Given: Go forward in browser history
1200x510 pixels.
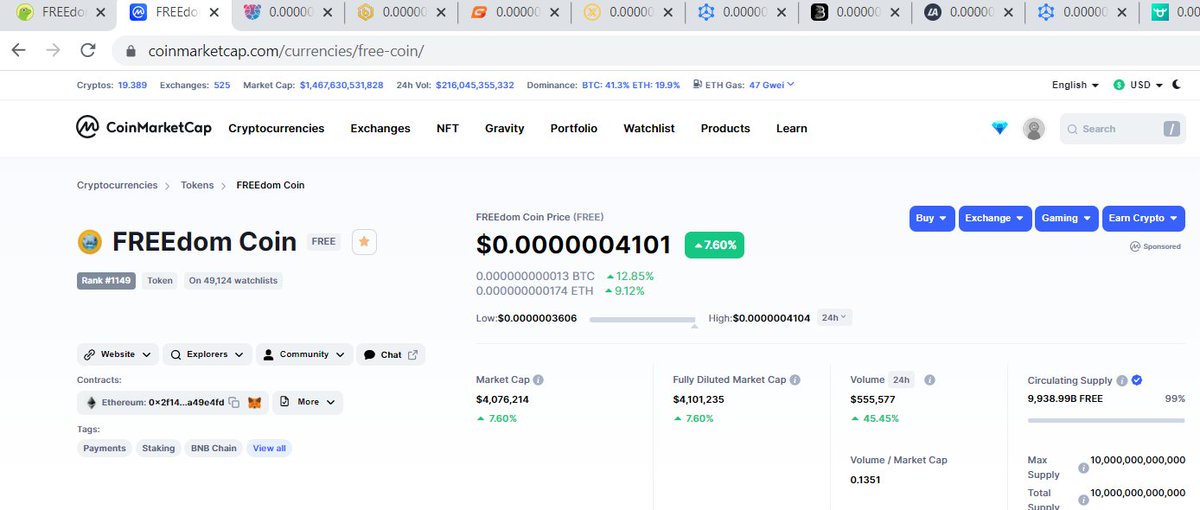Looking at the screenshot, I should (54, 50).
